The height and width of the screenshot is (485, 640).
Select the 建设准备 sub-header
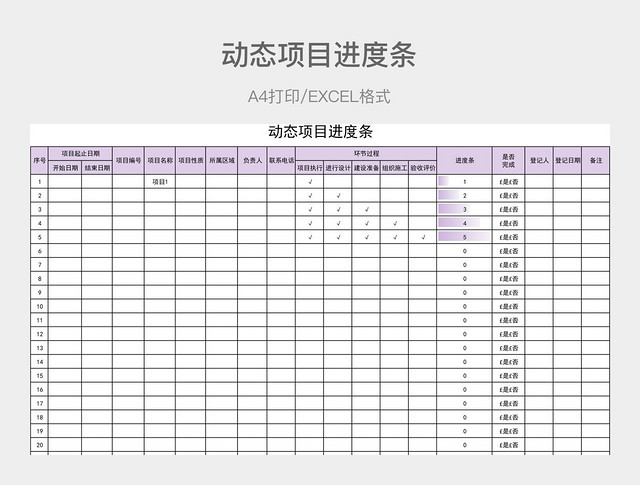pyautogui.click(x=366, y=167)
